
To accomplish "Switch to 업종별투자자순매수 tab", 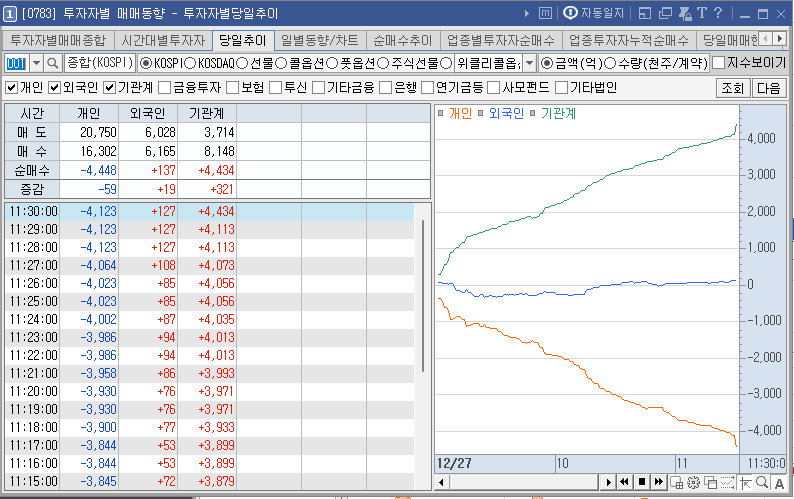I will (x=501, y=40).
